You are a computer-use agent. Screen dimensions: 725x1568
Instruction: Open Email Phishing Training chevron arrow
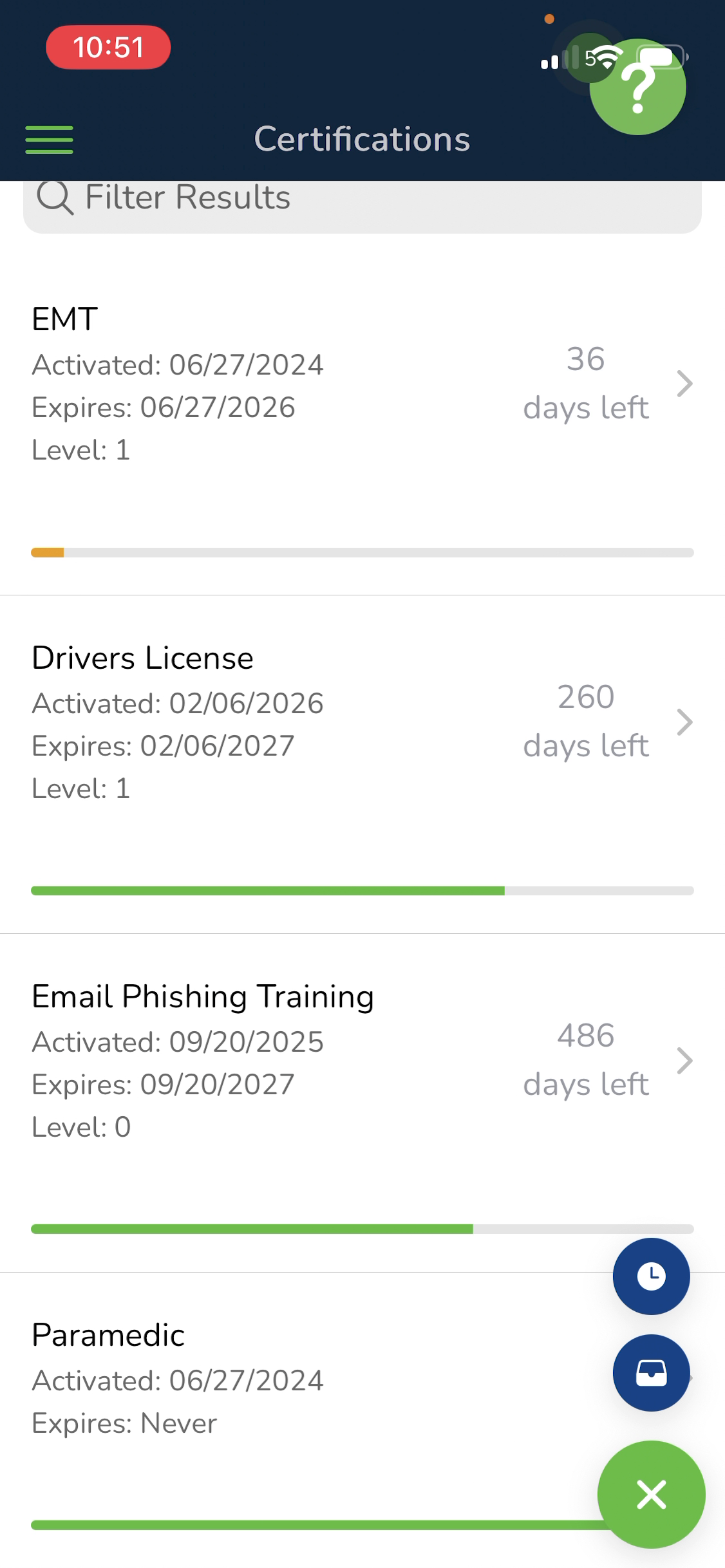click(x=685, y=1061)
